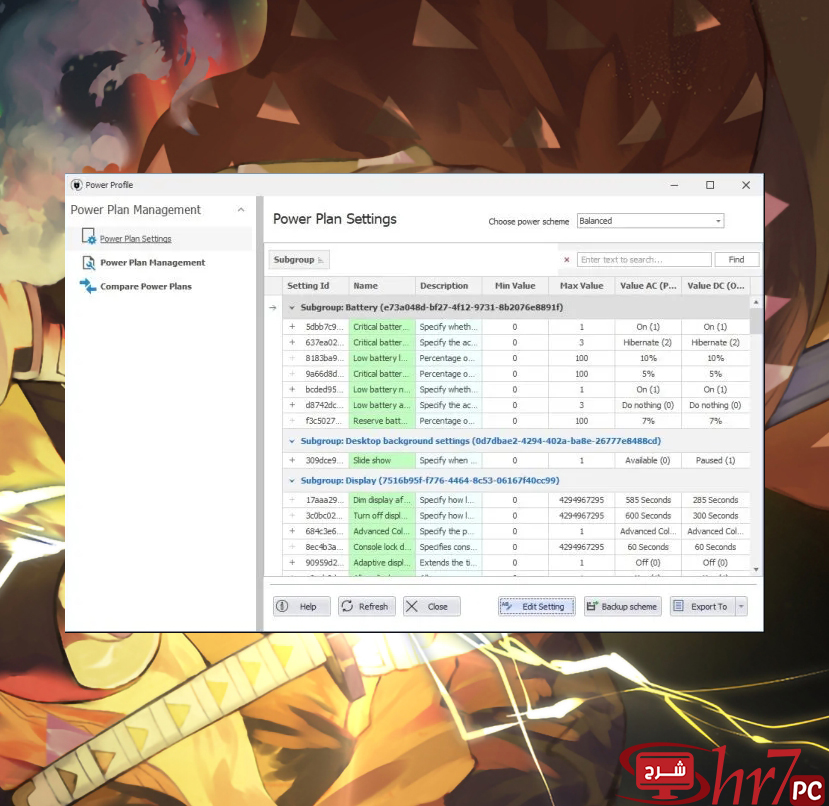This screenshot has width=829, height=806.
Task: Sort by the Min Value column header
Action: [515, 286]
